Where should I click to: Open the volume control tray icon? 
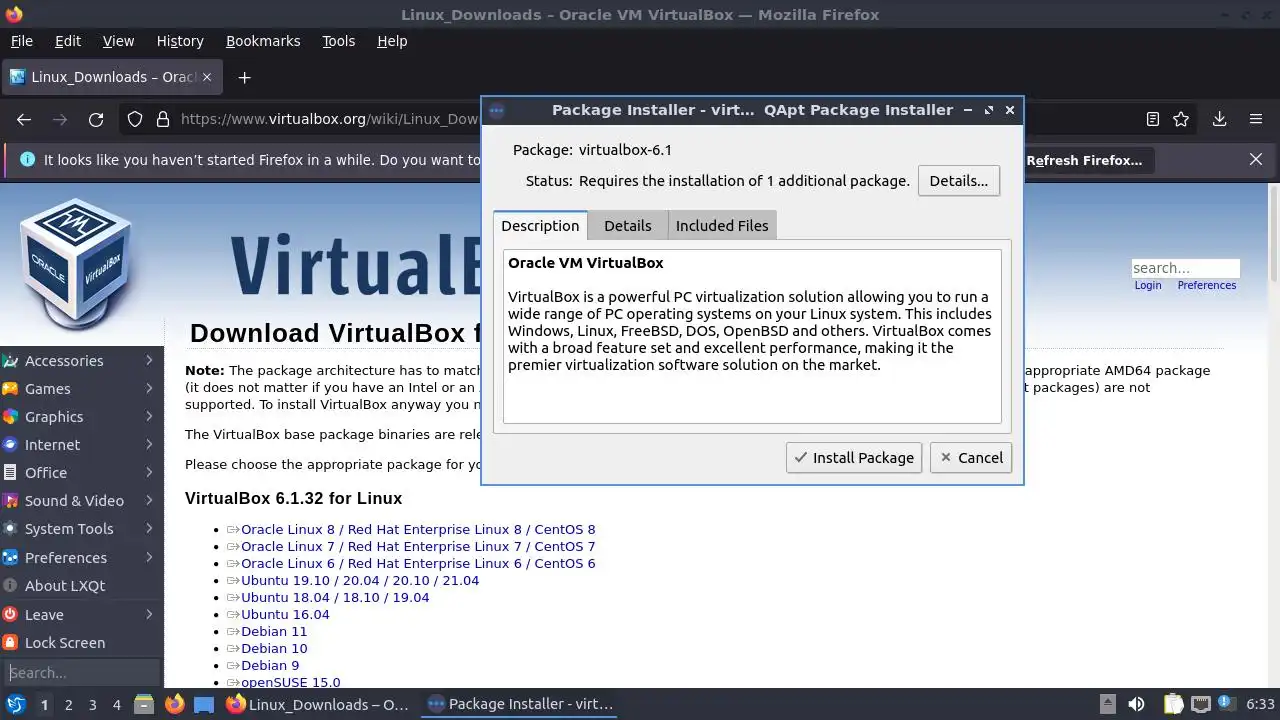(1136, 704)
